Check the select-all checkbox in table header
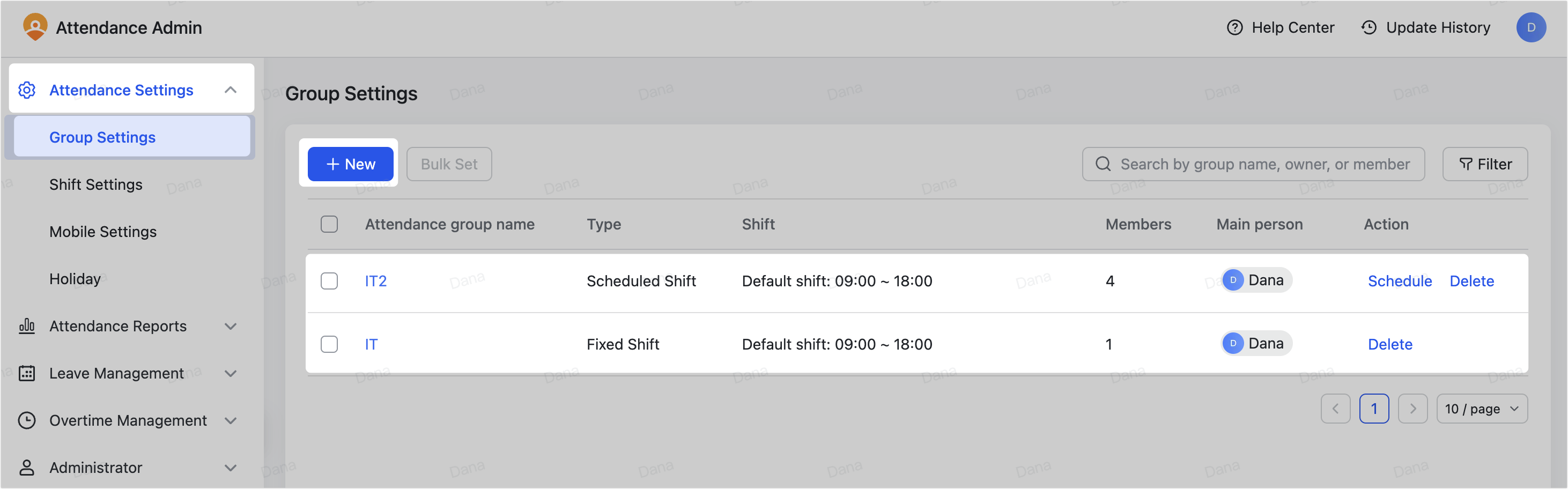1568x489 pixels. (x=329, y=224)
